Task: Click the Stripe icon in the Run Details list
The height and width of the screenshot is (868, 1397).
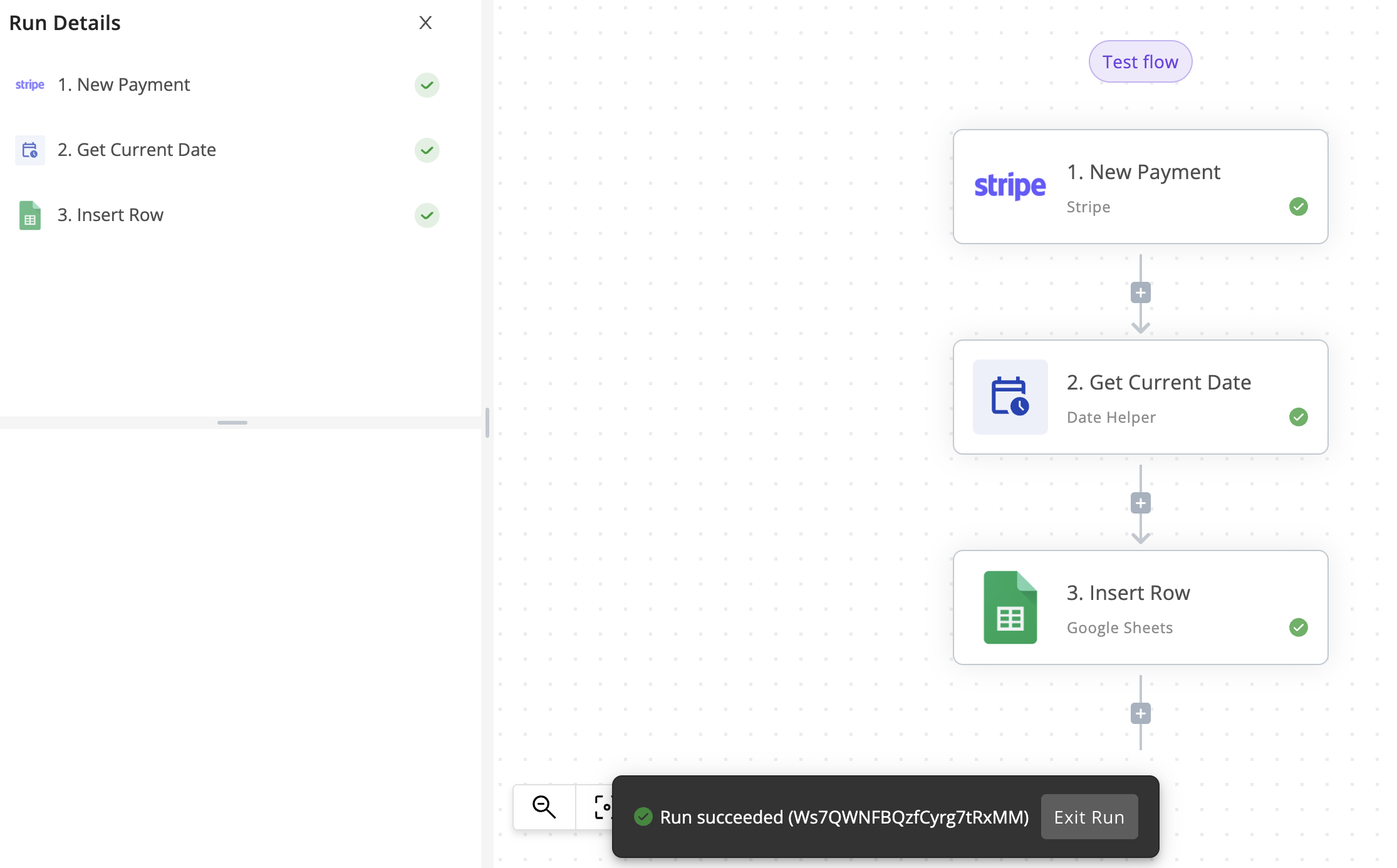Action: tap(30, 85)
